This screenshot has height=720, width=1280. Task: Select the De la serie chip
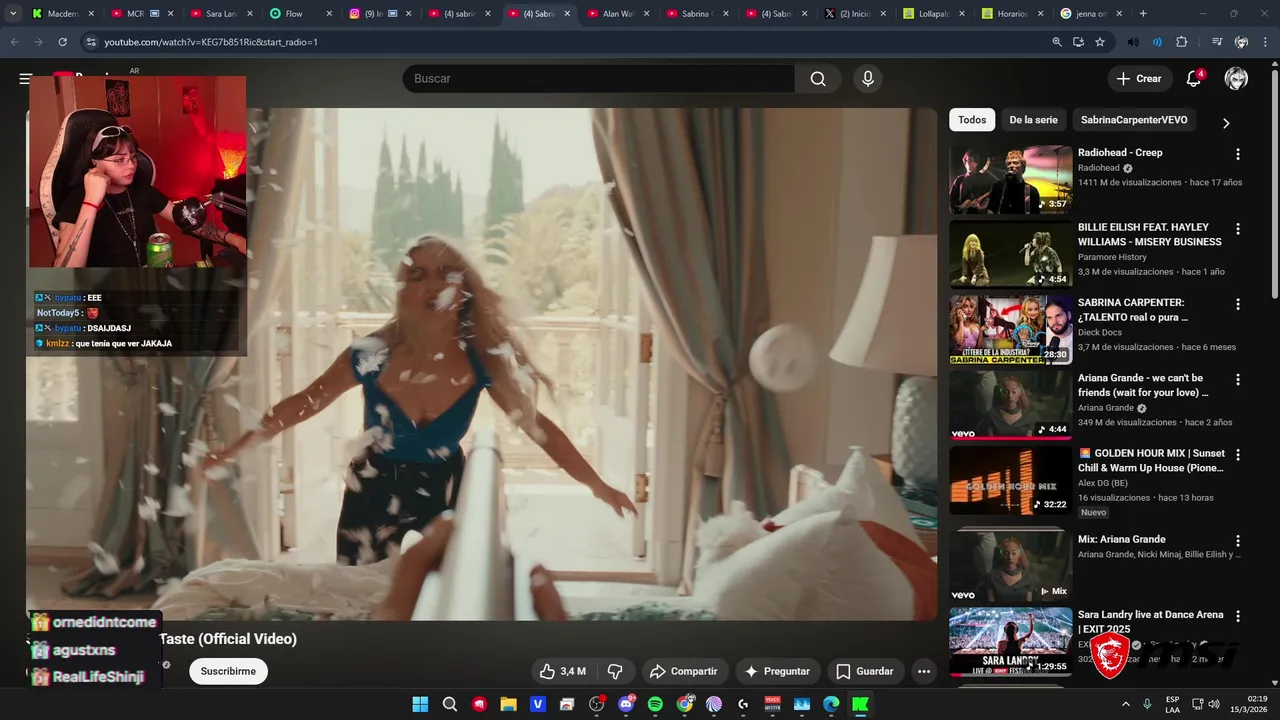pyautogui.click(x=1033, y=120)
